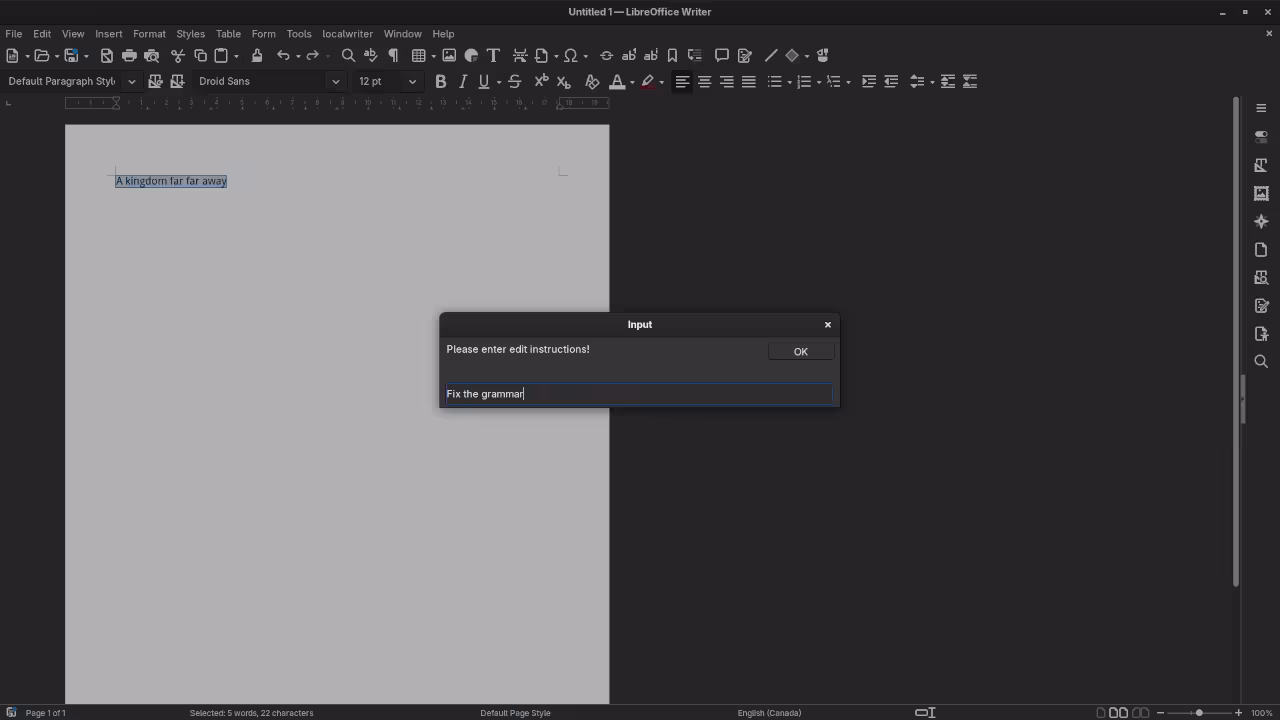1280x720 pixels.
Task: Open the Tools menu
Action: click(299, 33)
